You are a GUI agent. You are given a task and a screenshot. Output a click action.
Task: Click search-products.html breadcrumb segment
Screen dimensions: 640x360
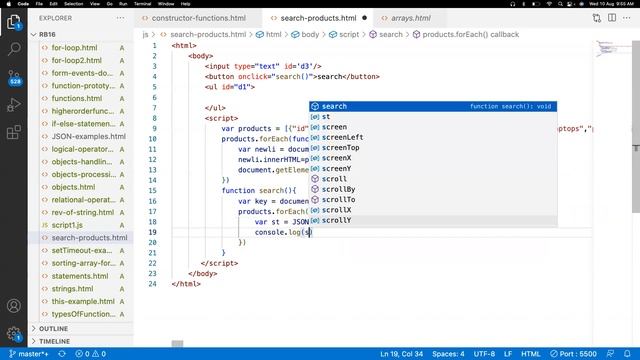click(x=203, y=35)
